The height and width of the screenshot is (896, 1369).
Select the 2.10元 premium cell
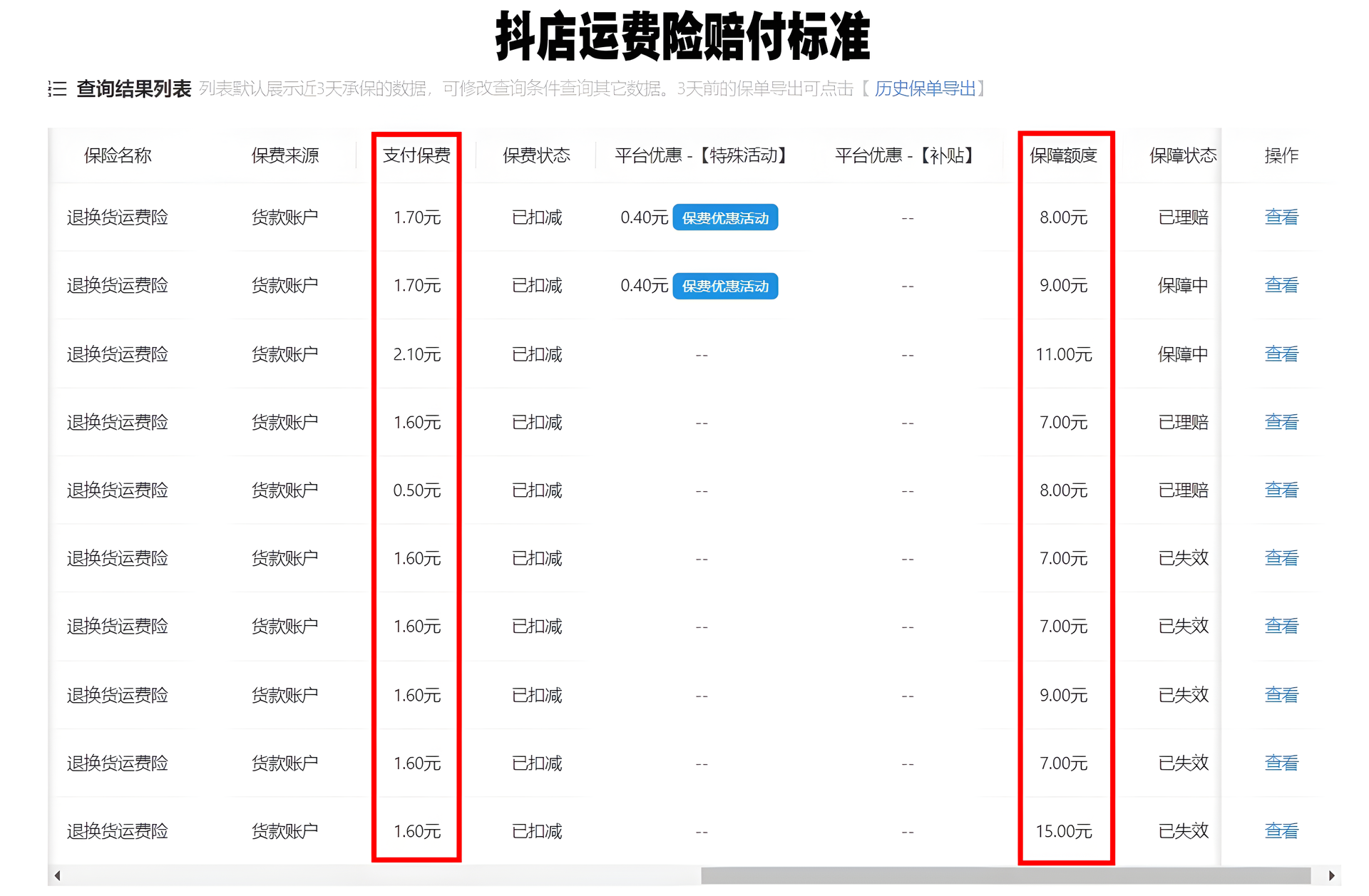pyautogui.click(x=417, y=354)
